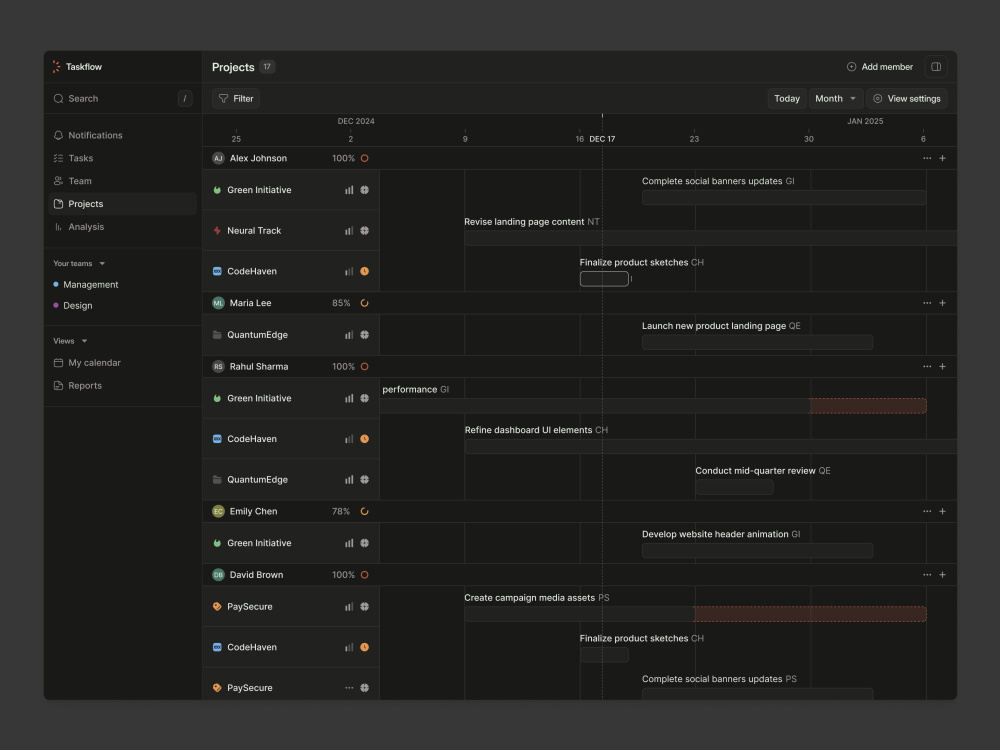Select Complete social banners updates GI bar

point(784,198)
